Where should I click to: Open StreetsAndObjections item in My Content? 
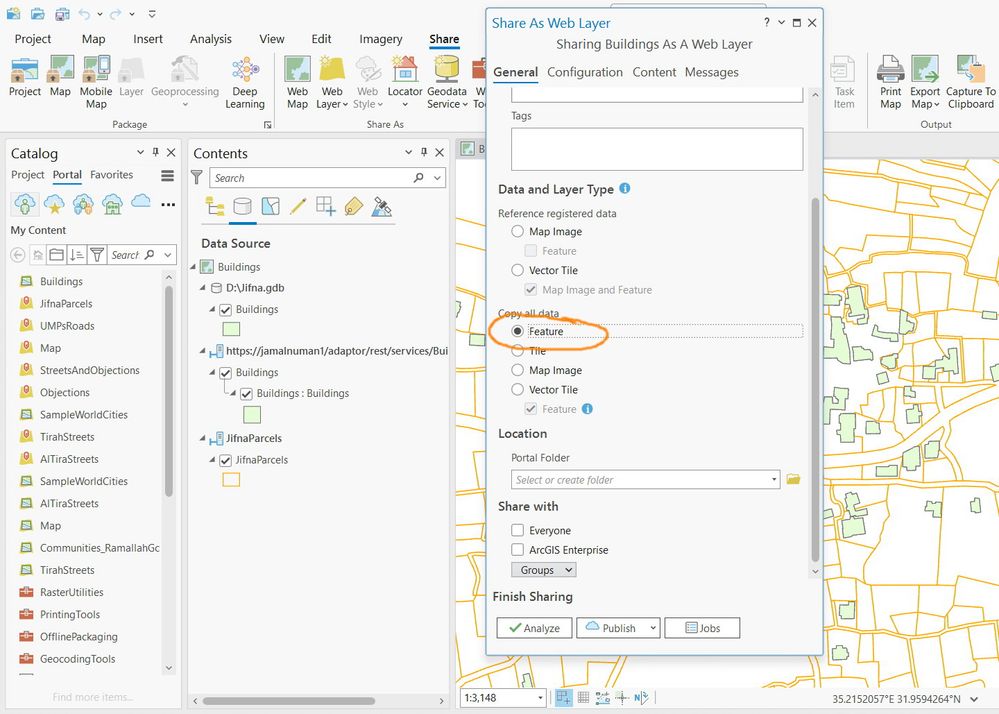(89, 370)
